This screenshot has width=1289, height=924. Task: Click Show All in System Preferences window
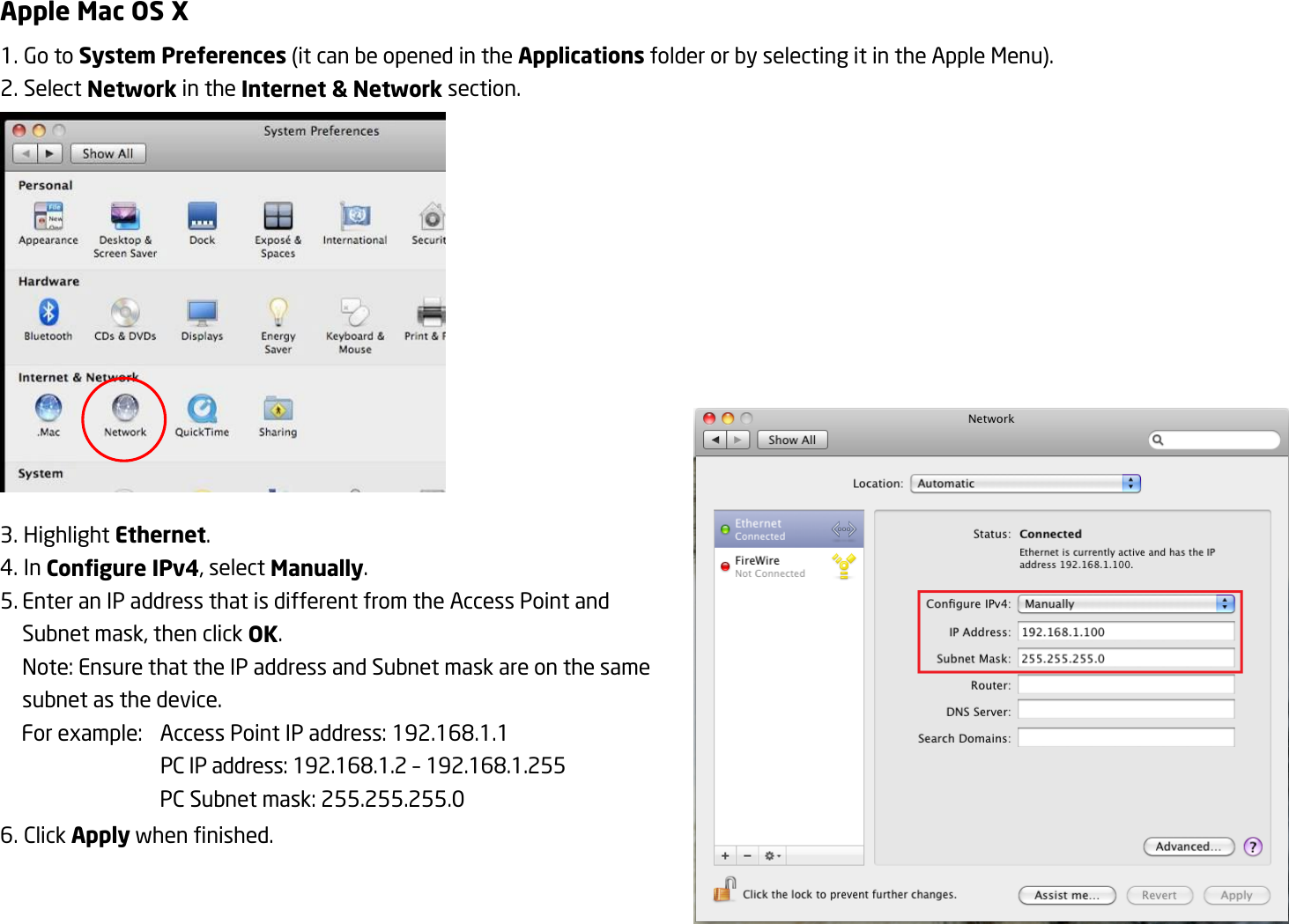(x=108, y=153)
